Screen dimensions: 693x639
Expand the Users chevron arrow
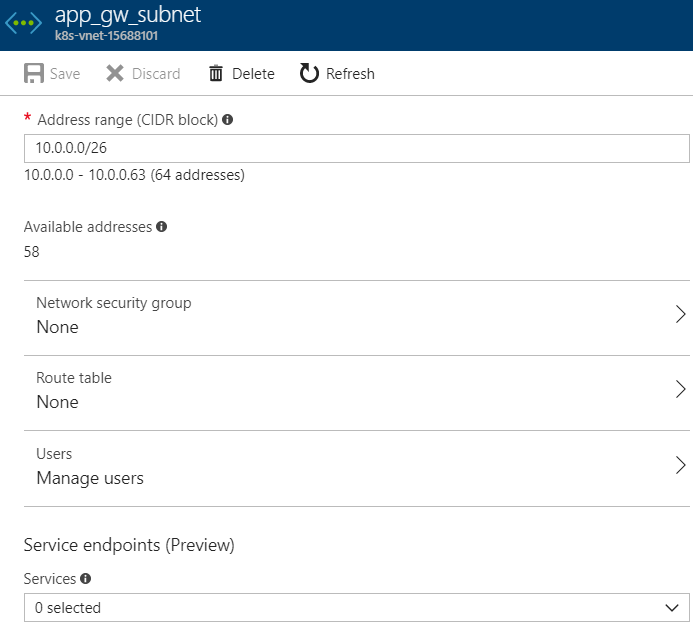tap(681, 465)
